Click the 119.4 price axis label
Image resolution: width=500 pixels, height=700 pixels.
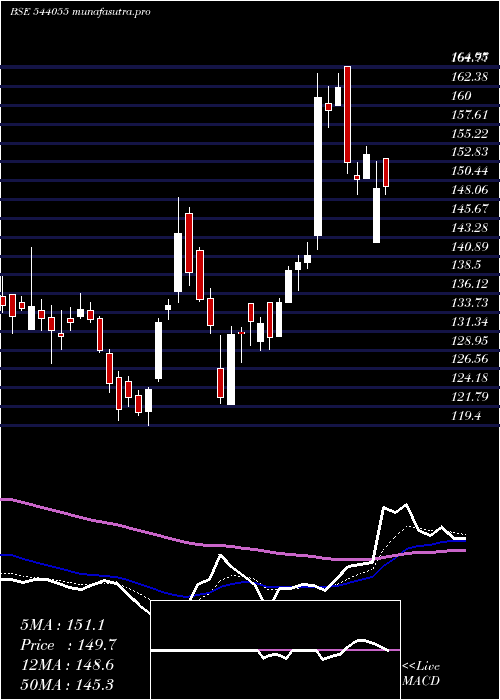466,416
